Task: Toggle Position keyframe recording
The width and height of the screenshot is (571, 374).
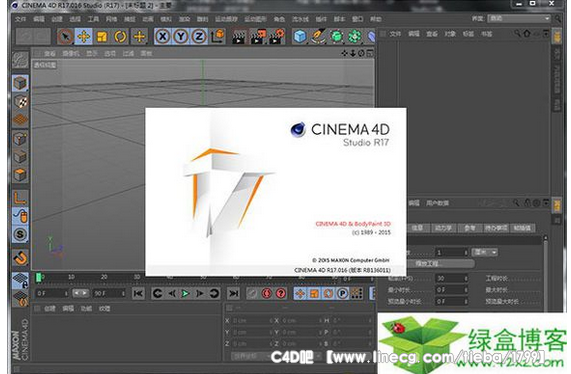Action: click(300, 294)
